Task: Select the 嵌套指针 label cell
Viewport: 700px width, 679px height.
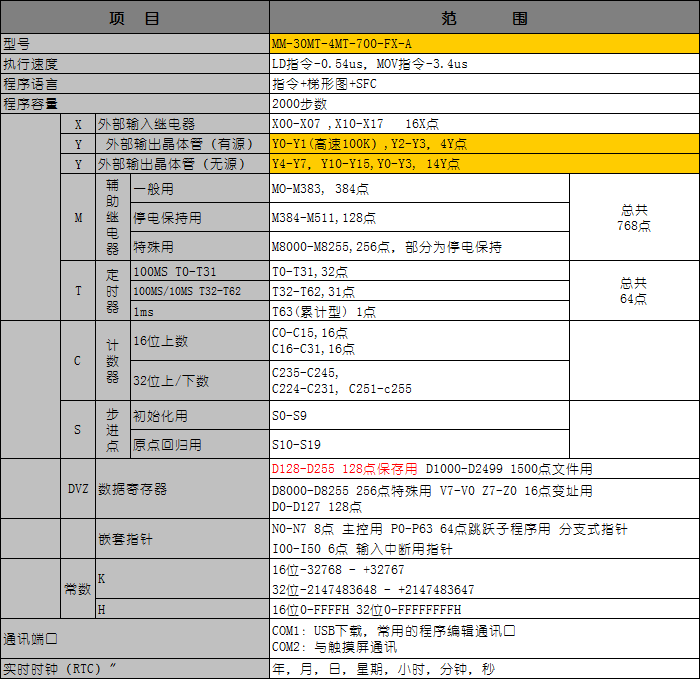Action: pos(182,538)
